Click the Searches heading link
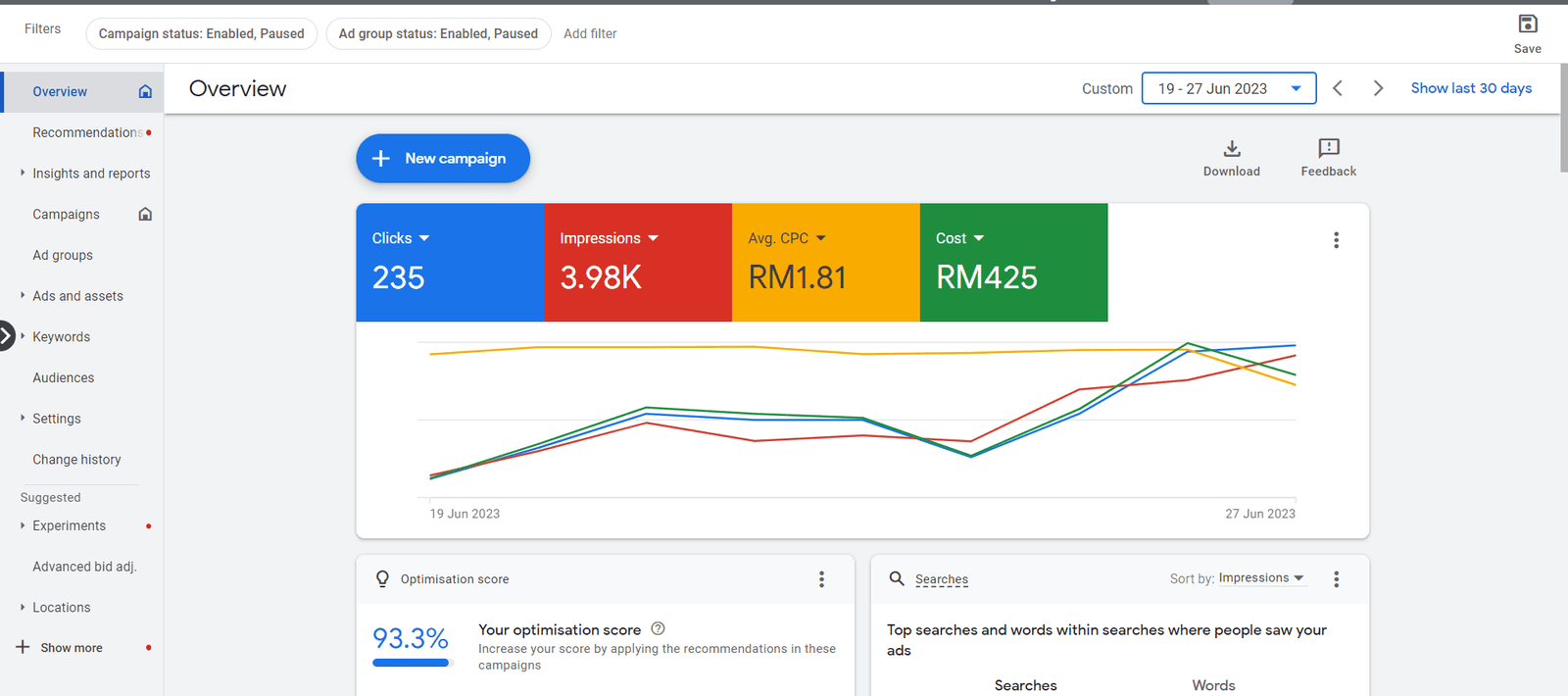This screenshot has height=696, width=1568. 942,579
